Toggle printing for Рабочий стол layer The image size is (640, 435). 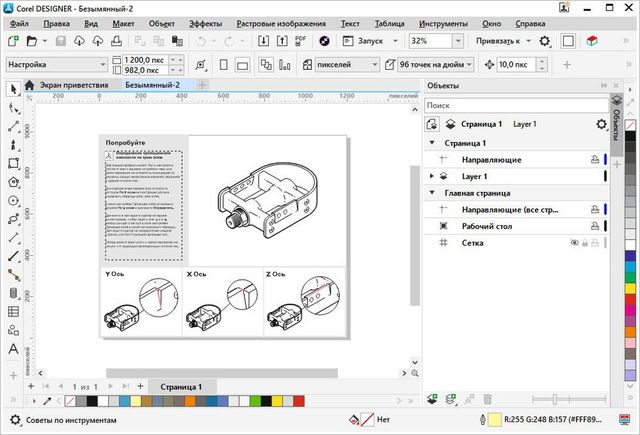[594, 226]
